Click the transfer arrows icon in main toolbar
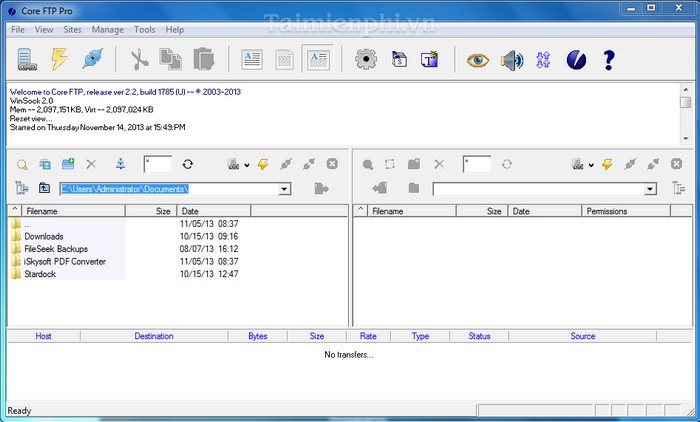700x422 pixels. tap(543, 60)
